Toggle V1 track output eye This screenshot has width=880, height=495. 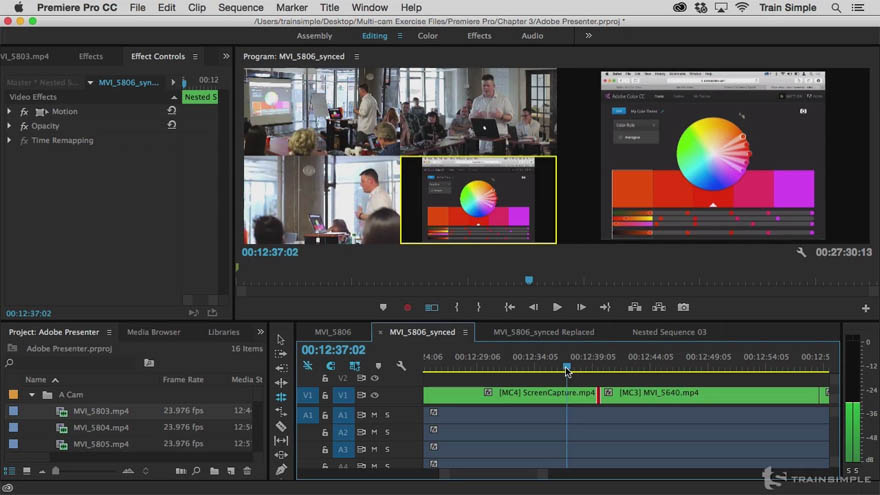point(375,395)
